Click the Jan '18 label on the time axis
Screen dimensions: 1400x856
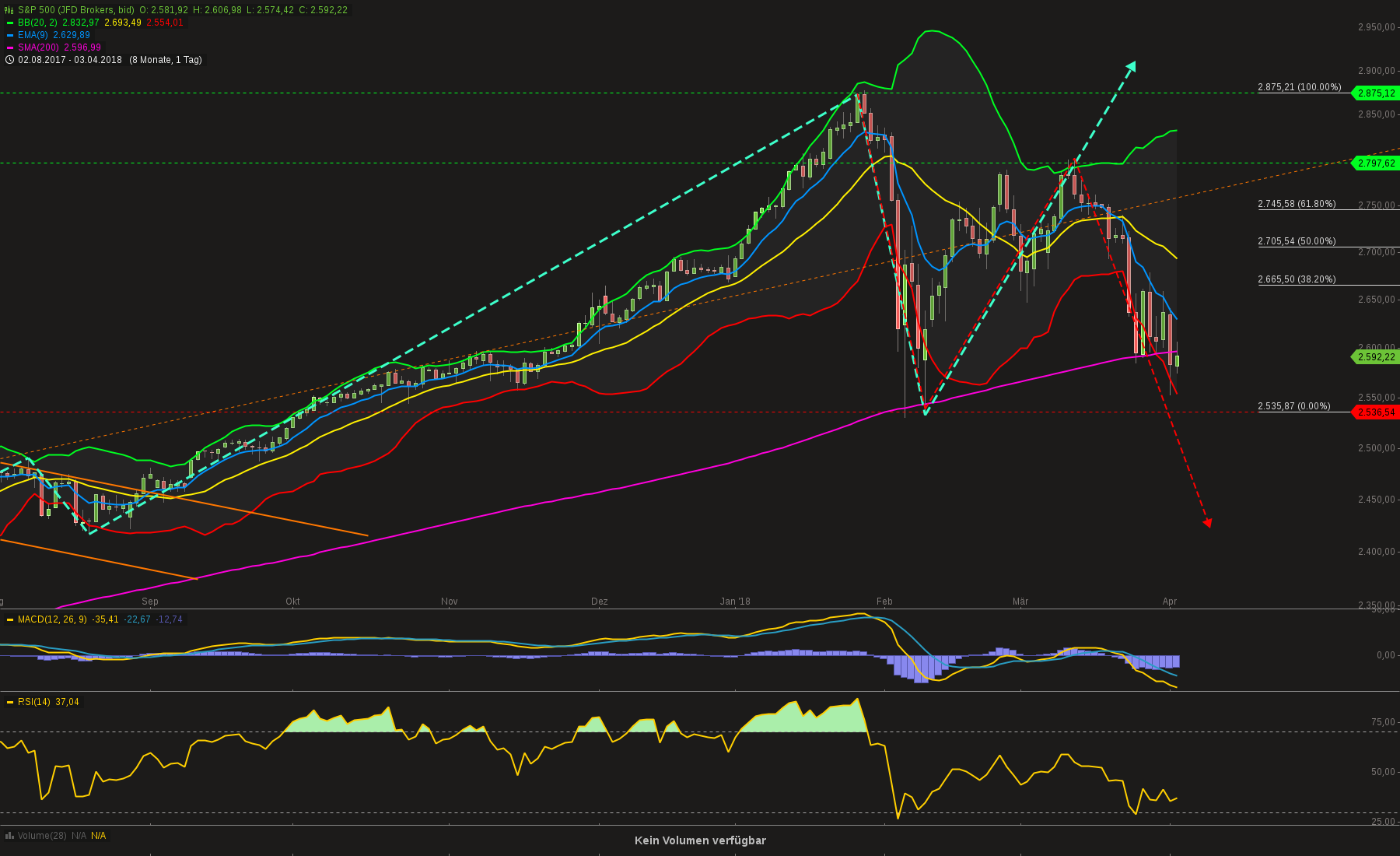[x=735, y=601]
